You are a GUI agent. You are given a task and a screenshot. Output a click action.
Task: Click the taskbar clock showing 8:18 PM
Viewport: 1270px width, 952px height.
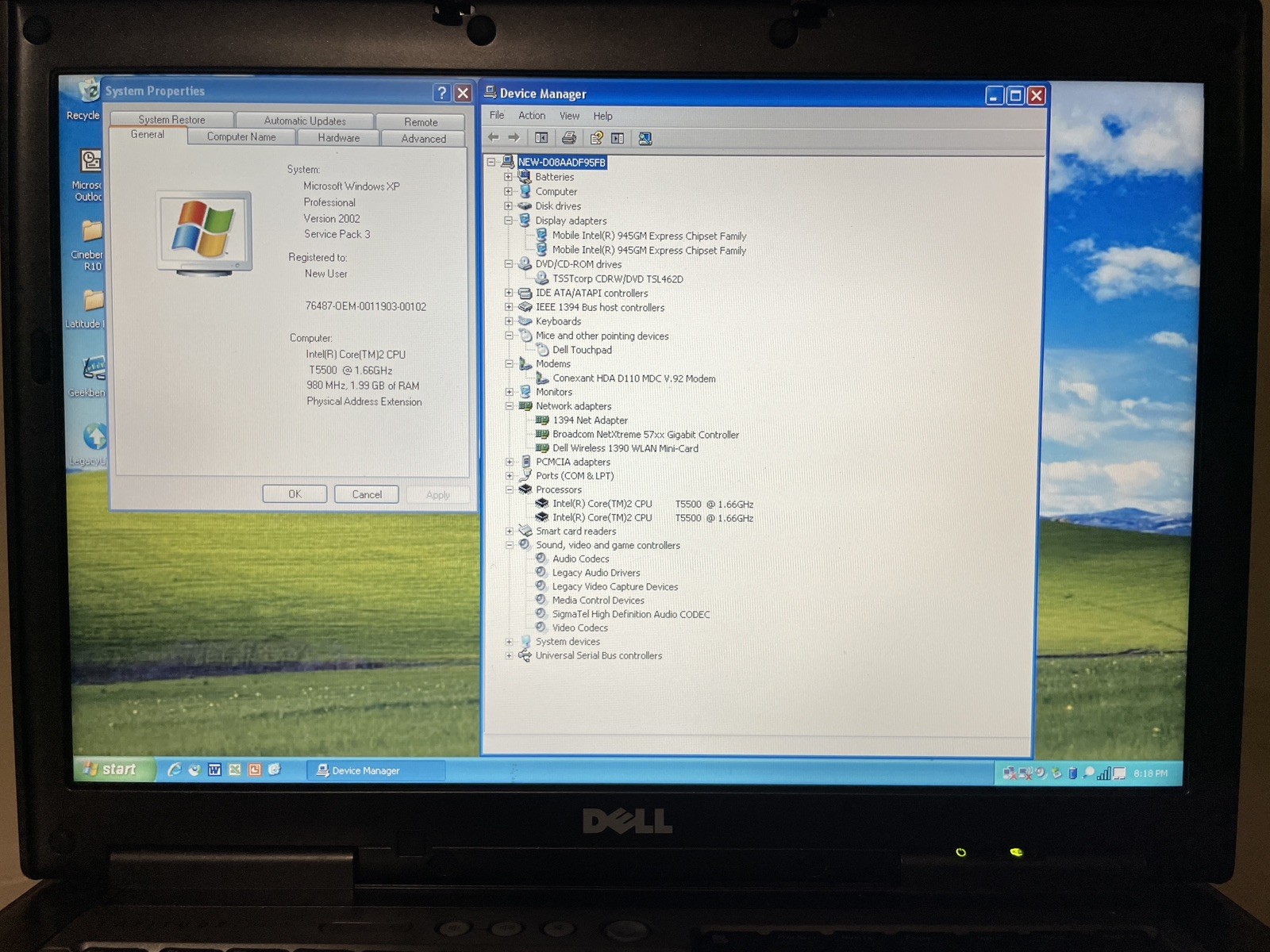point(1150,773)
